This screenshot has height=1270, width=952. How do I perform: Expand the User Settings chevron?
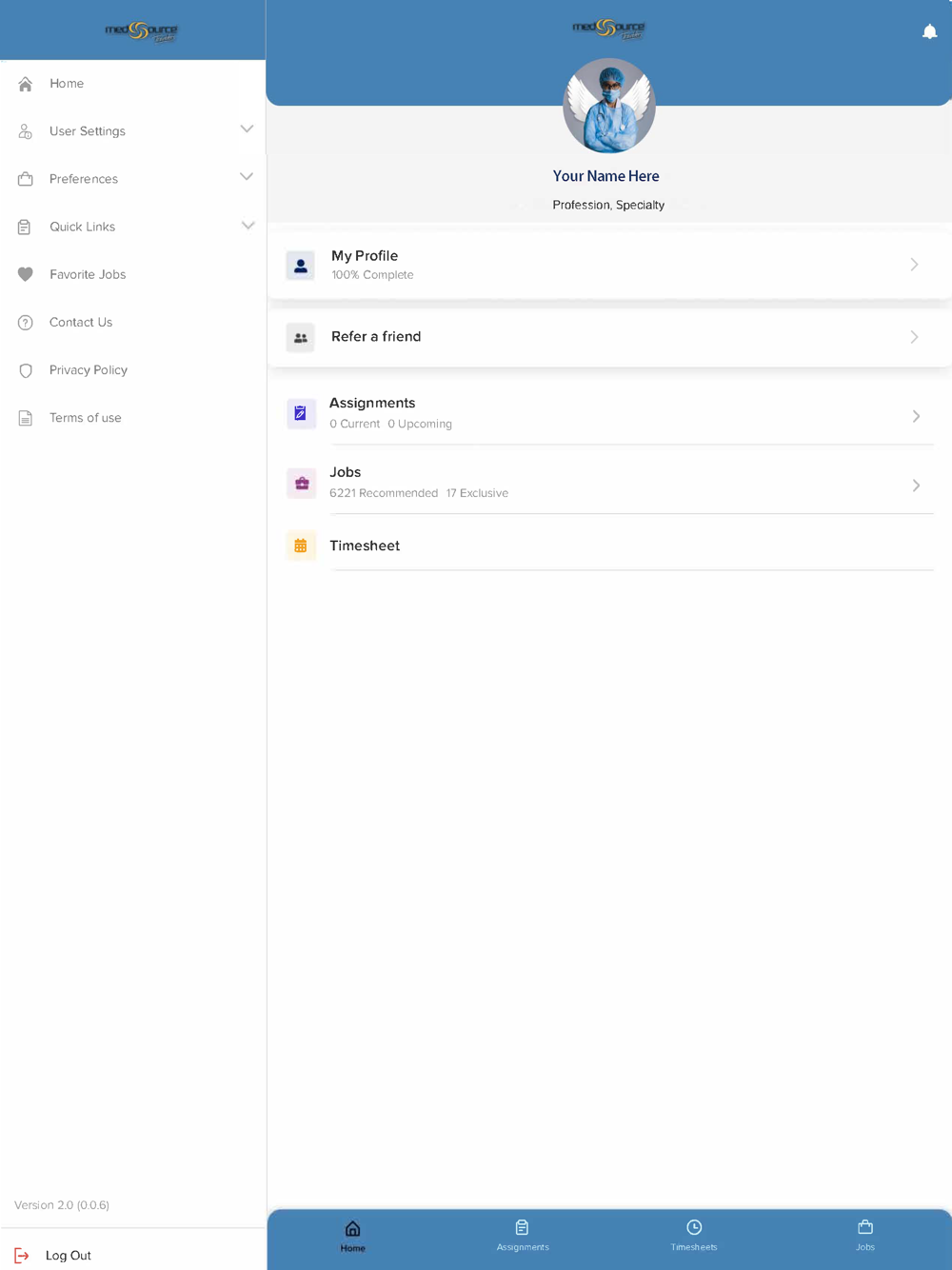tap(247, 129)
